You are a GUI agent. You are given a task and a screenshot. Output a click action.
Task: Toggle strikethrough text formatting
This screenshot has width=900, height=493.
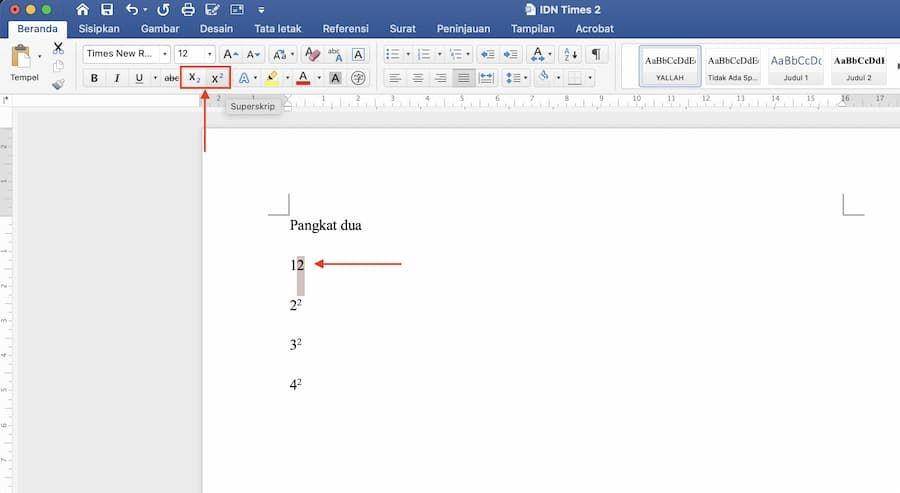(171, 78)
